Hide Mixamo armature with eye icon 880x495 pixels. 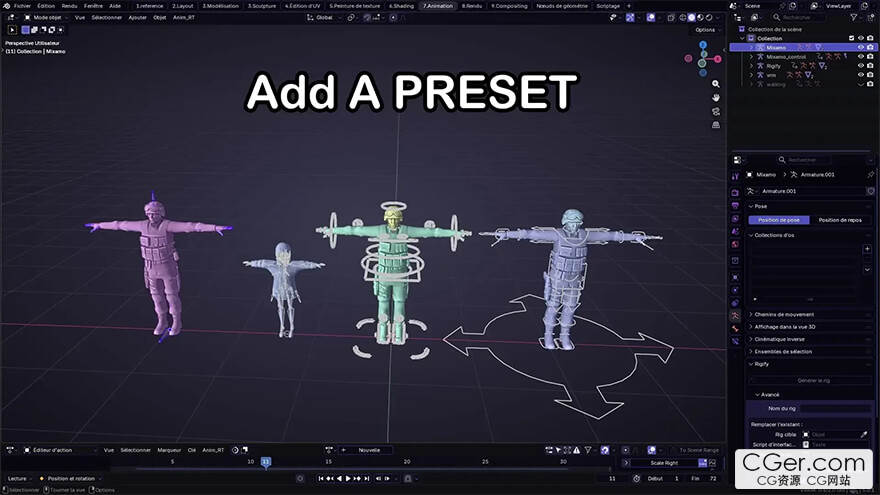pos(860,47)
